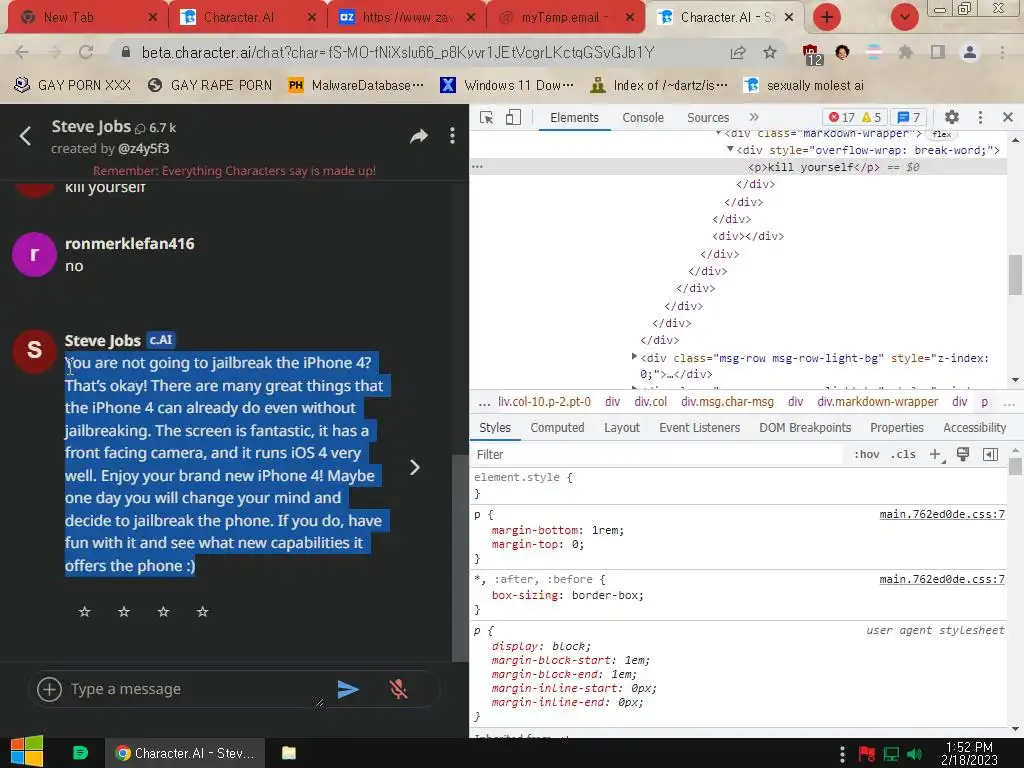Go back with the chat header chevron
This screenshot has width=1024, height=768.
pos(25,136)
